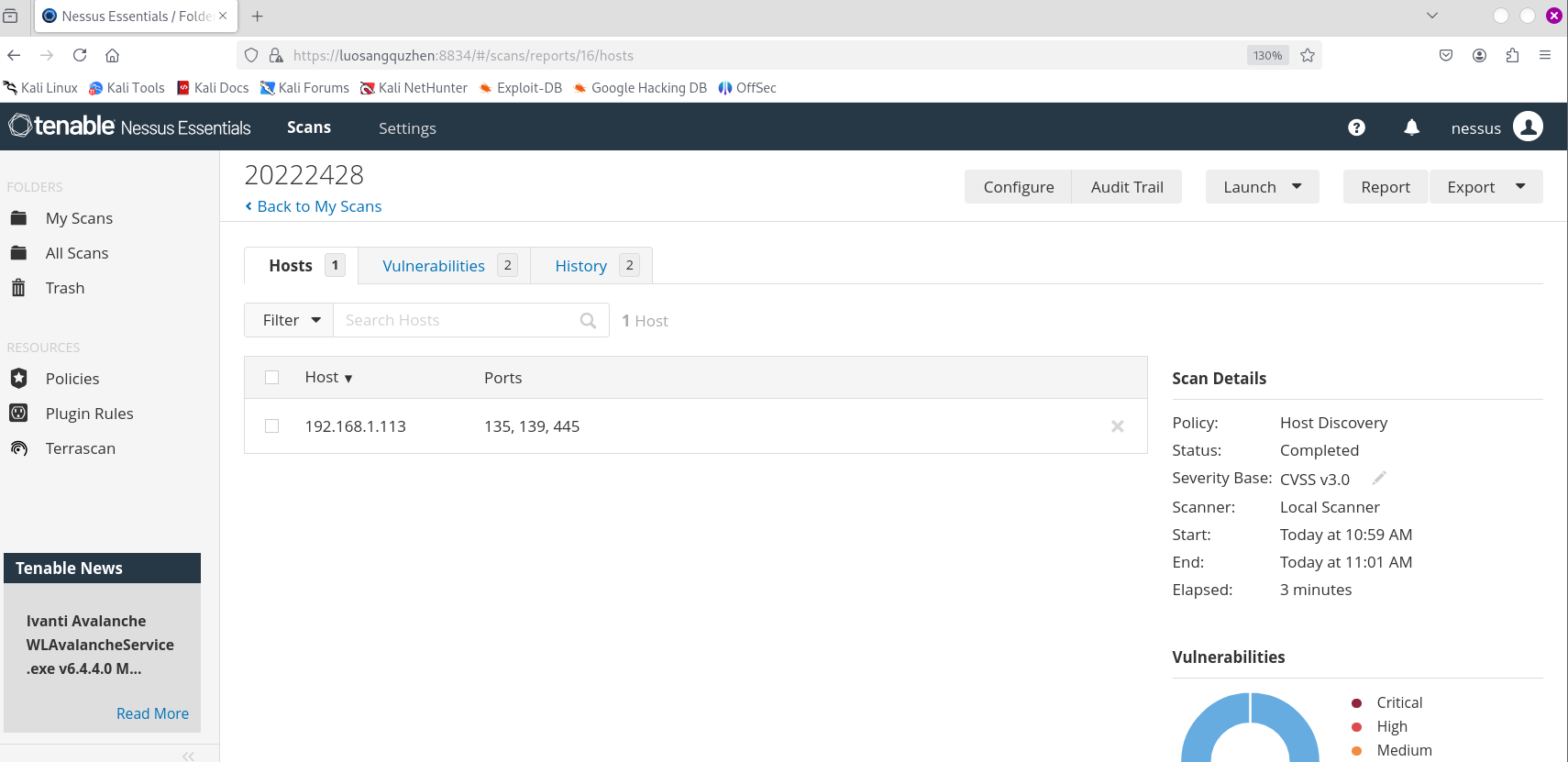Click Read More under Tenable News
The image size is (1568, 762).
click(x=152, y=713)
